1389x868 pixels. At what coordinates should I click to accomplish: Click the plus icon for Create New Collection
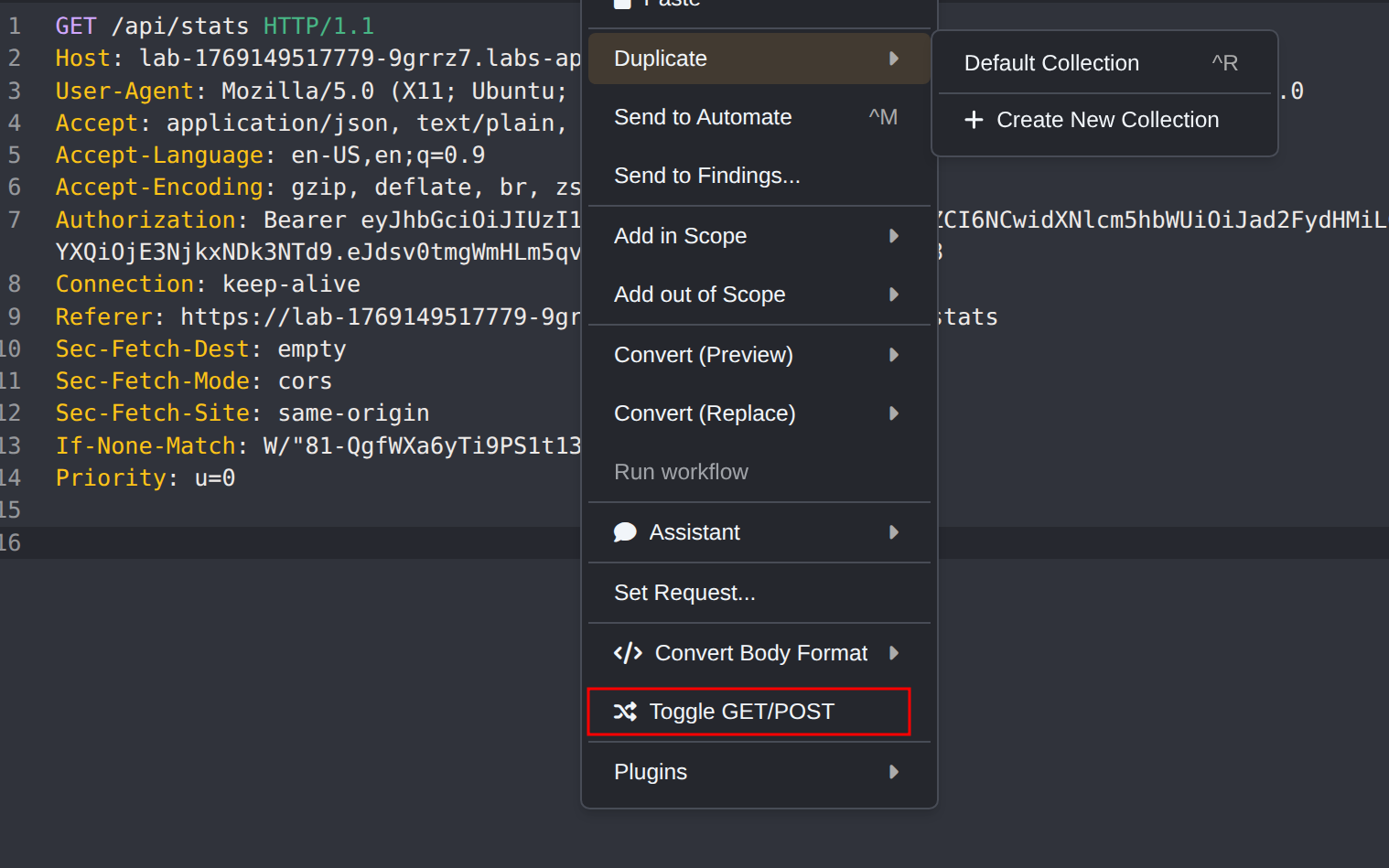tap(974, 120)
